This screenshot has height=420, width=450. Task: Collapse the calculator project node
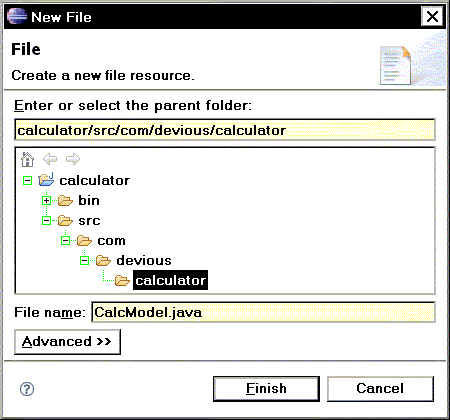27,181
